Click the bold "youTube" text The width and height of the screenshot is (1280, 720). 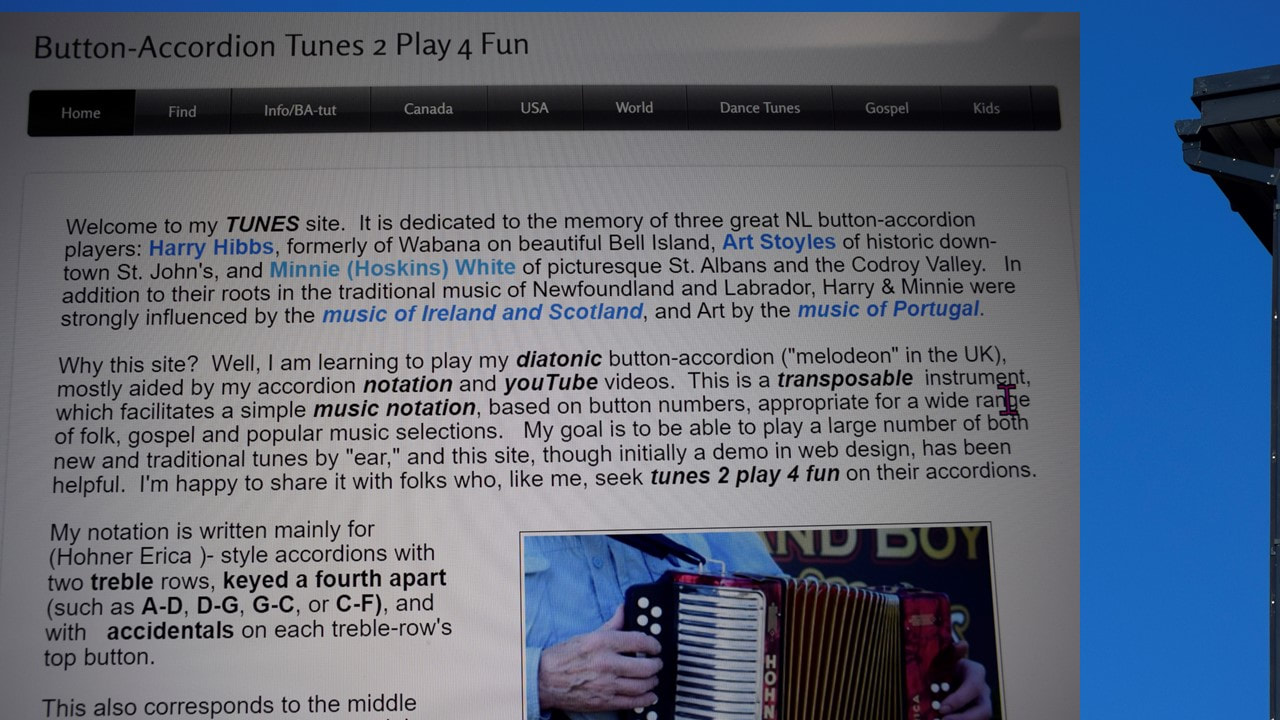[x=551, y=383]
